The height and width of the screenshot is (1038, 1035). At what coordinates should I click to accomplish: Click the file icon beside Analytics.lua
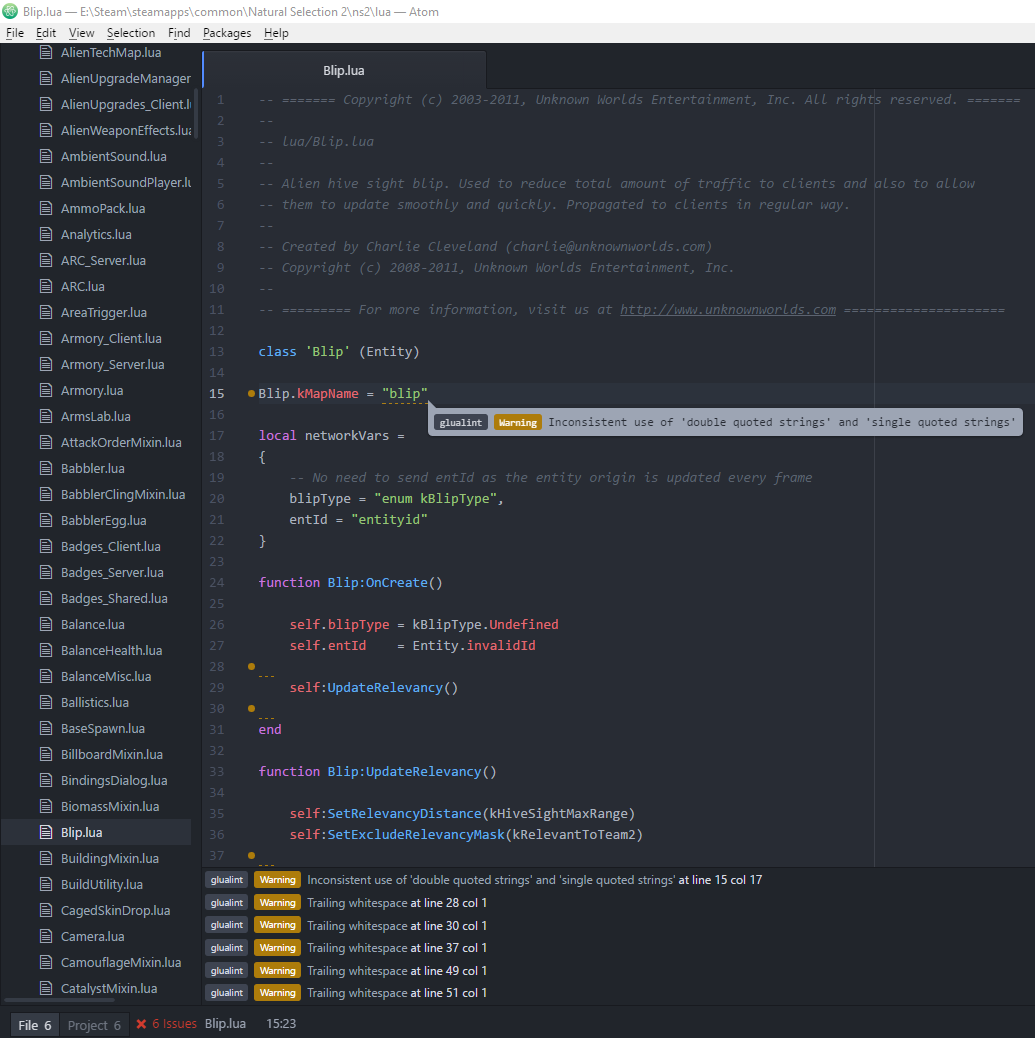46,234
